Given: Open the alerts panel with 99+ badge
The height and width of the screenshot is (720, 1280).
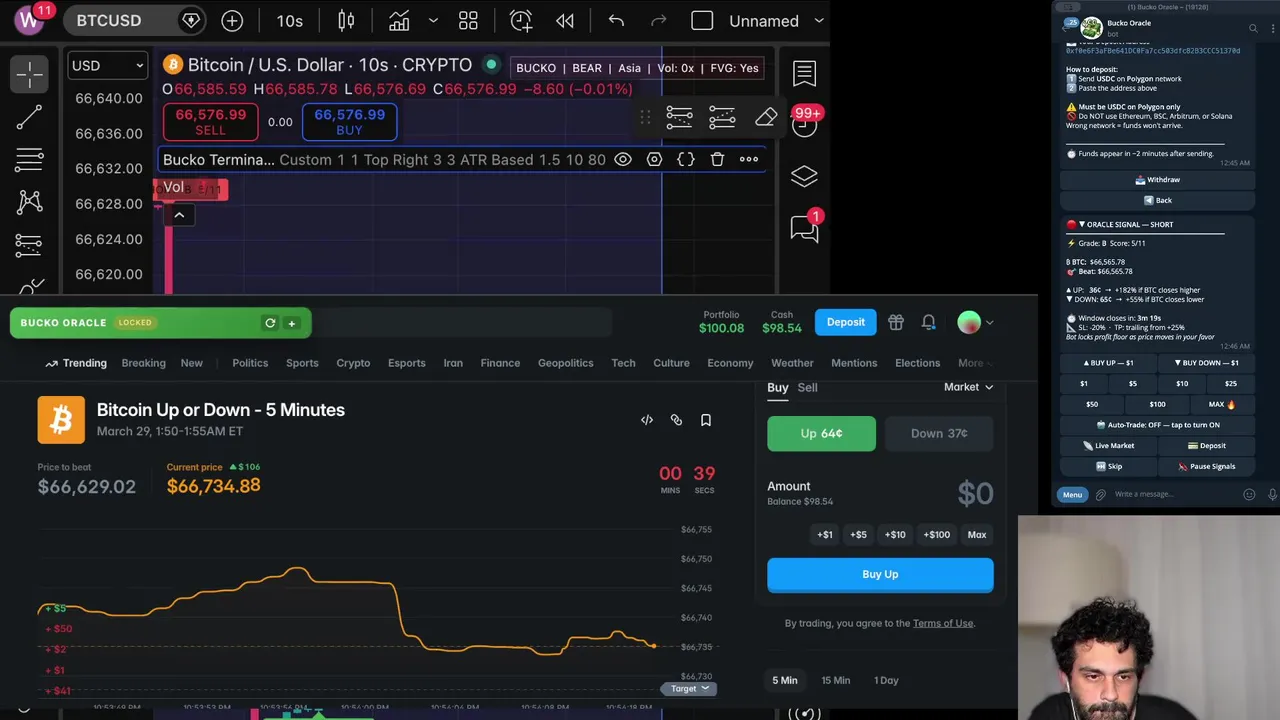Looking at the screenshot, I should point(805,122).
